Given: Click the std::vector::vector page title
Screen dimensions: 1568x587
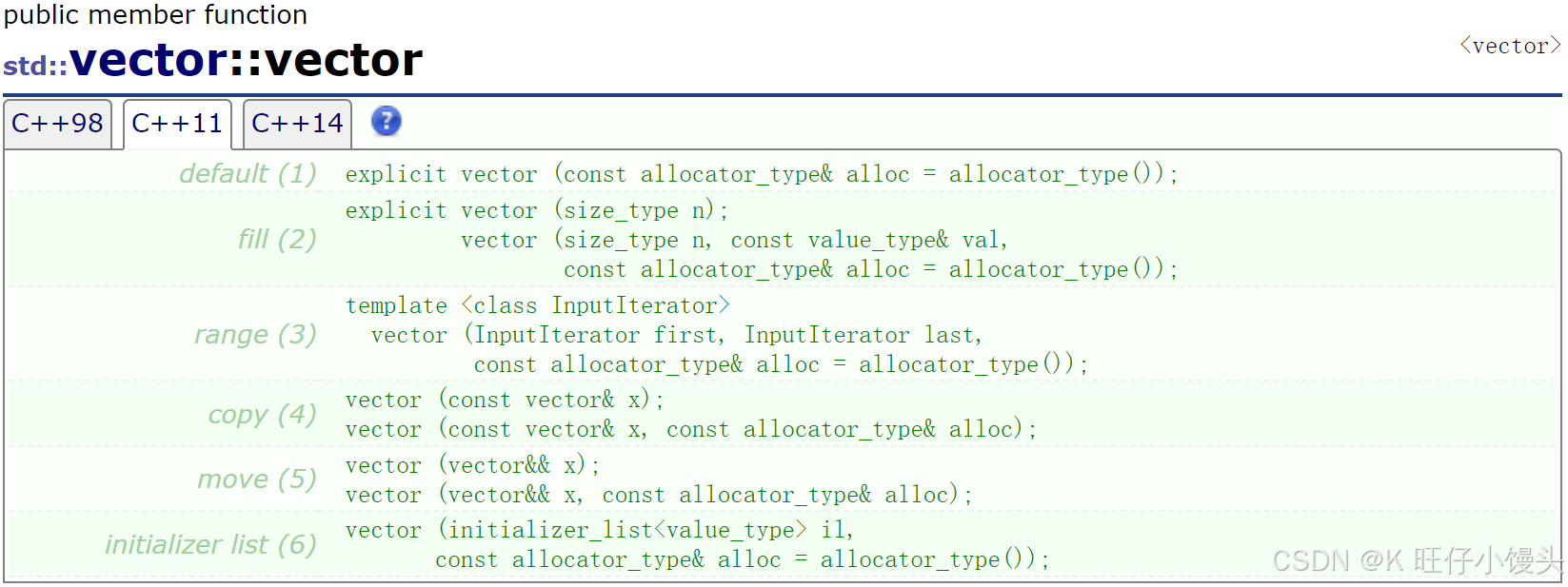Looking at the screenshot, I should pos(212,61).
